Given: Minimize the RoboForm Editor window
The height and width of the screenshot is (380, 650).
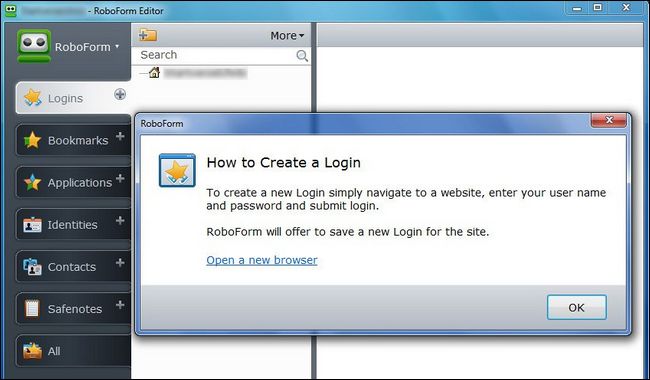Looking at the screenshot, I should tap(577, 8).
